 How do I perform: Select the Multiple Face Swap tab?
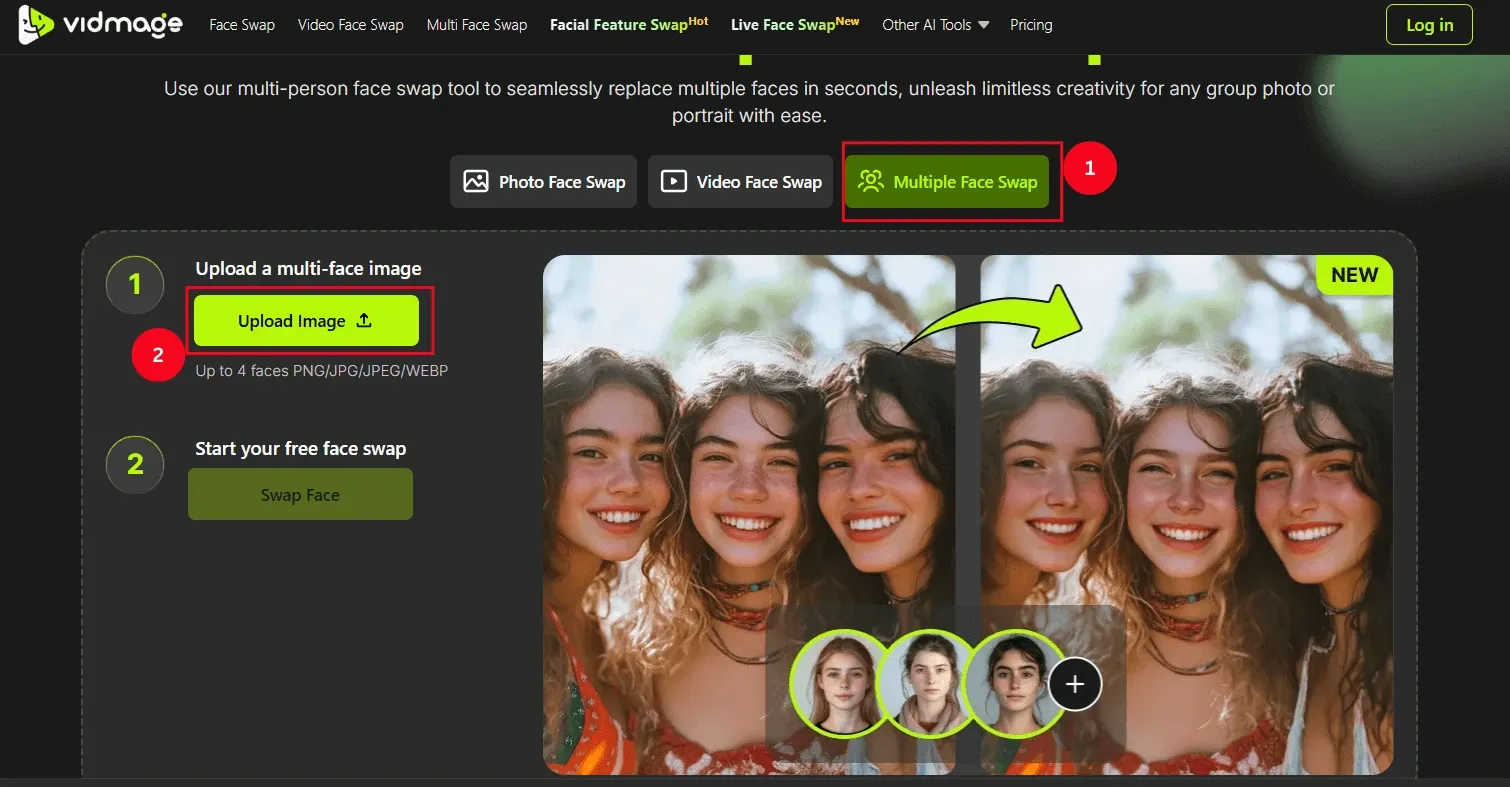(x=947, y=182)
